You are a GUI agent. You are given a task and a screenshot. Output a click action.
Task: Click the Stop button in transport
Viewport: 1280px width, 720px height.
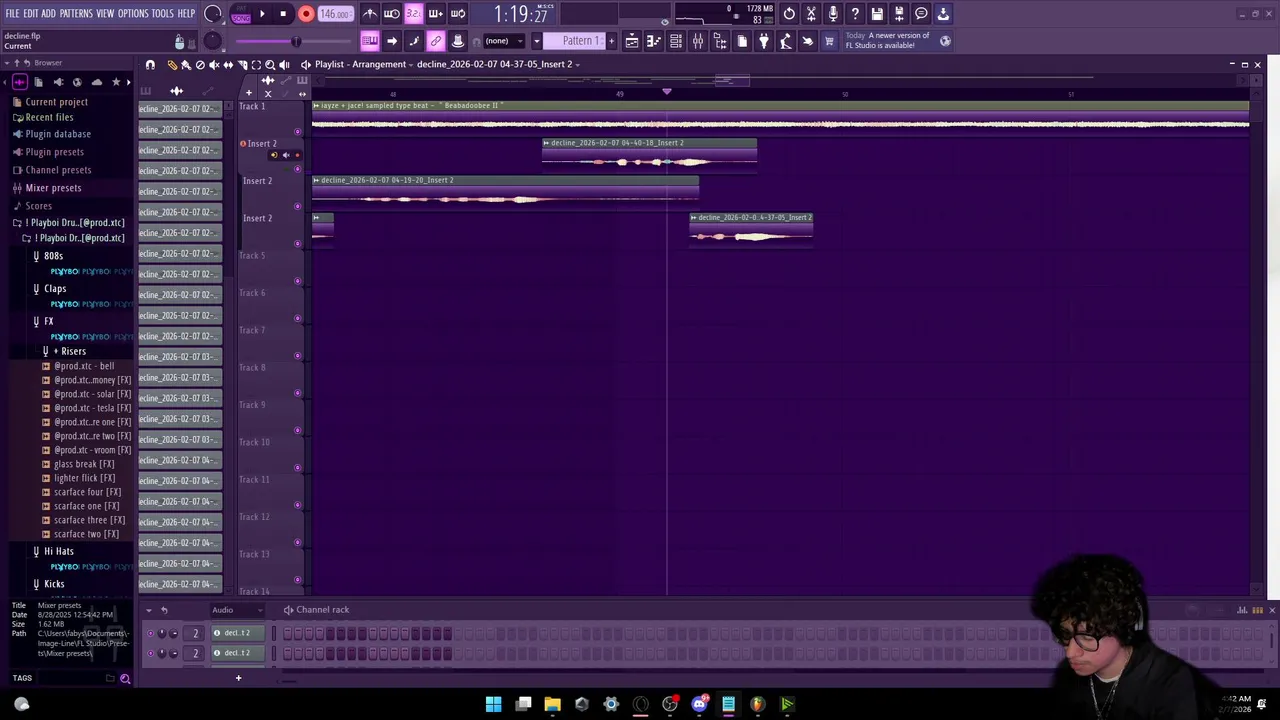tap(283, 14)
